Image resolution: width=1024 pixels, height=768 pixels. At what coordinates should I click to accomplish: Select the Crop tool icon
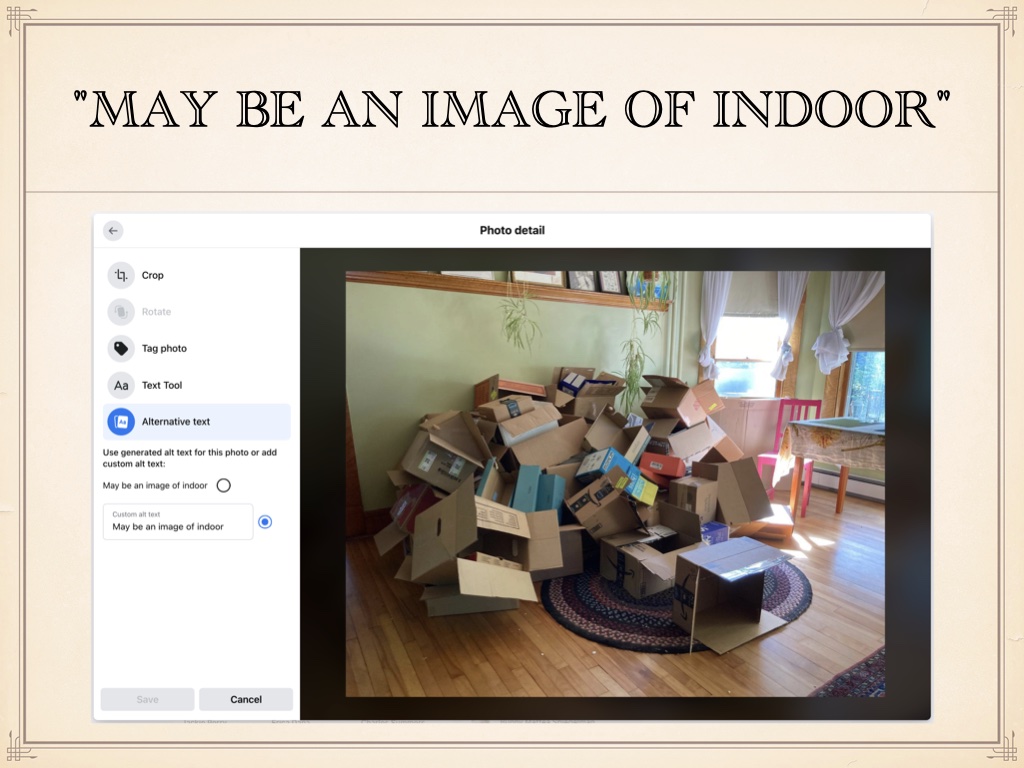tap(121, 275)
